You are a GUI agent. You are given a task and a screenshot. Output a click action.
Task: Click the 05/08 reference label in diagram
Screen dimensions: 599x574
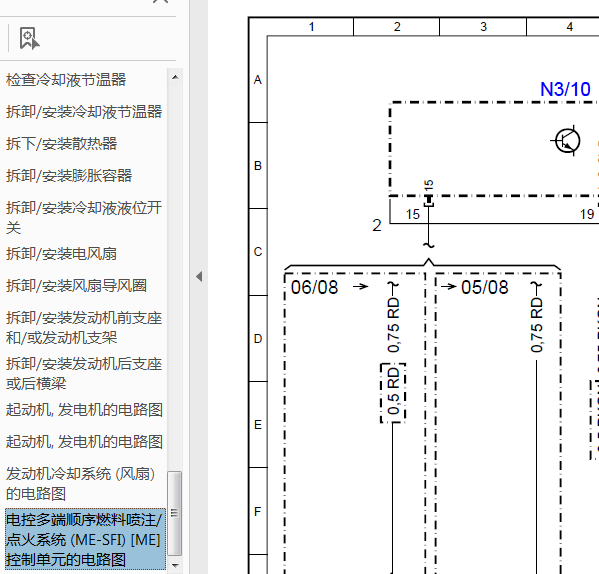tap(484, 287)
